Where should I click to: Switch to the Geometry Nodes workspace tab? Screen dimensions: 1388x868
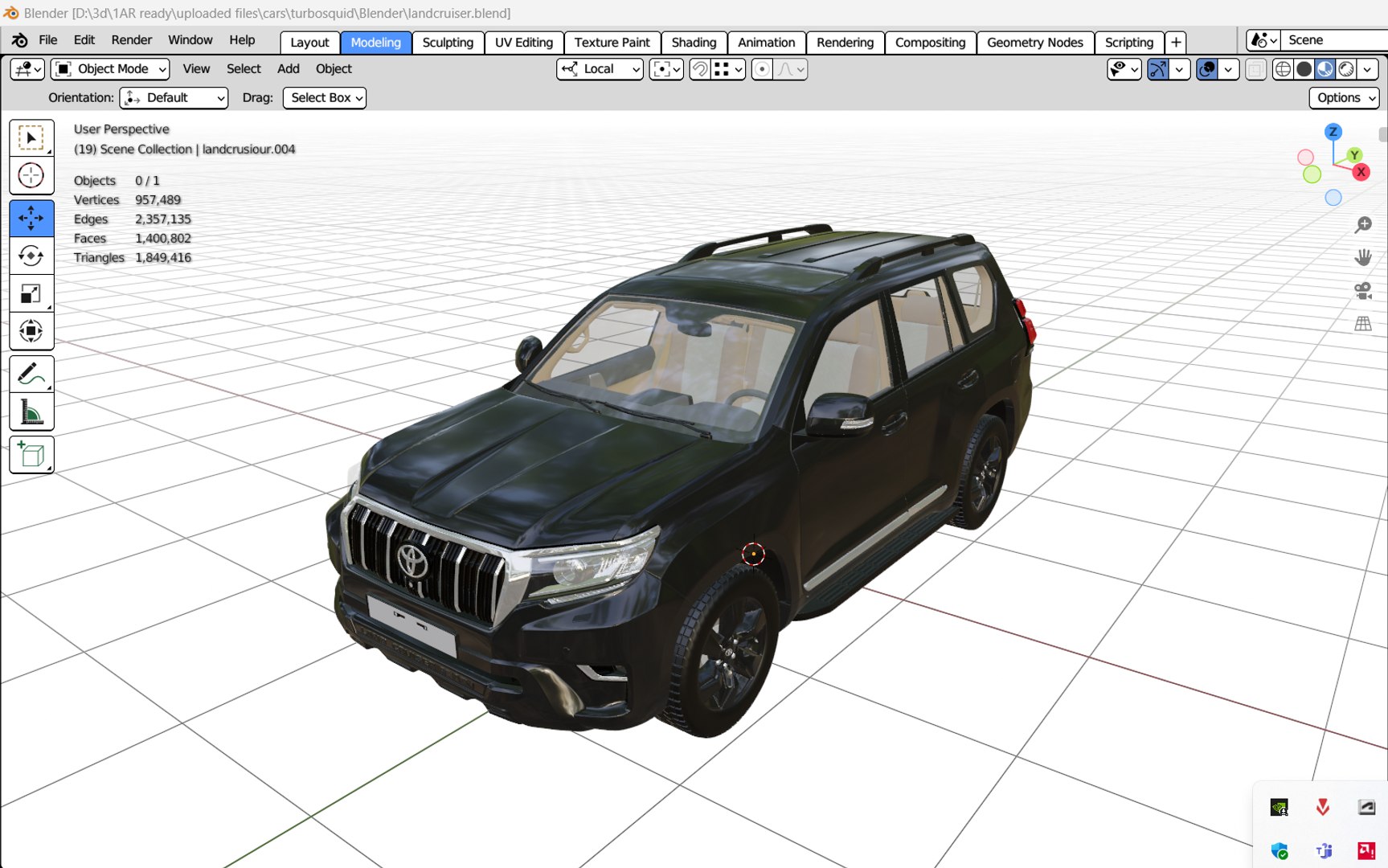tap(1035, 43)
